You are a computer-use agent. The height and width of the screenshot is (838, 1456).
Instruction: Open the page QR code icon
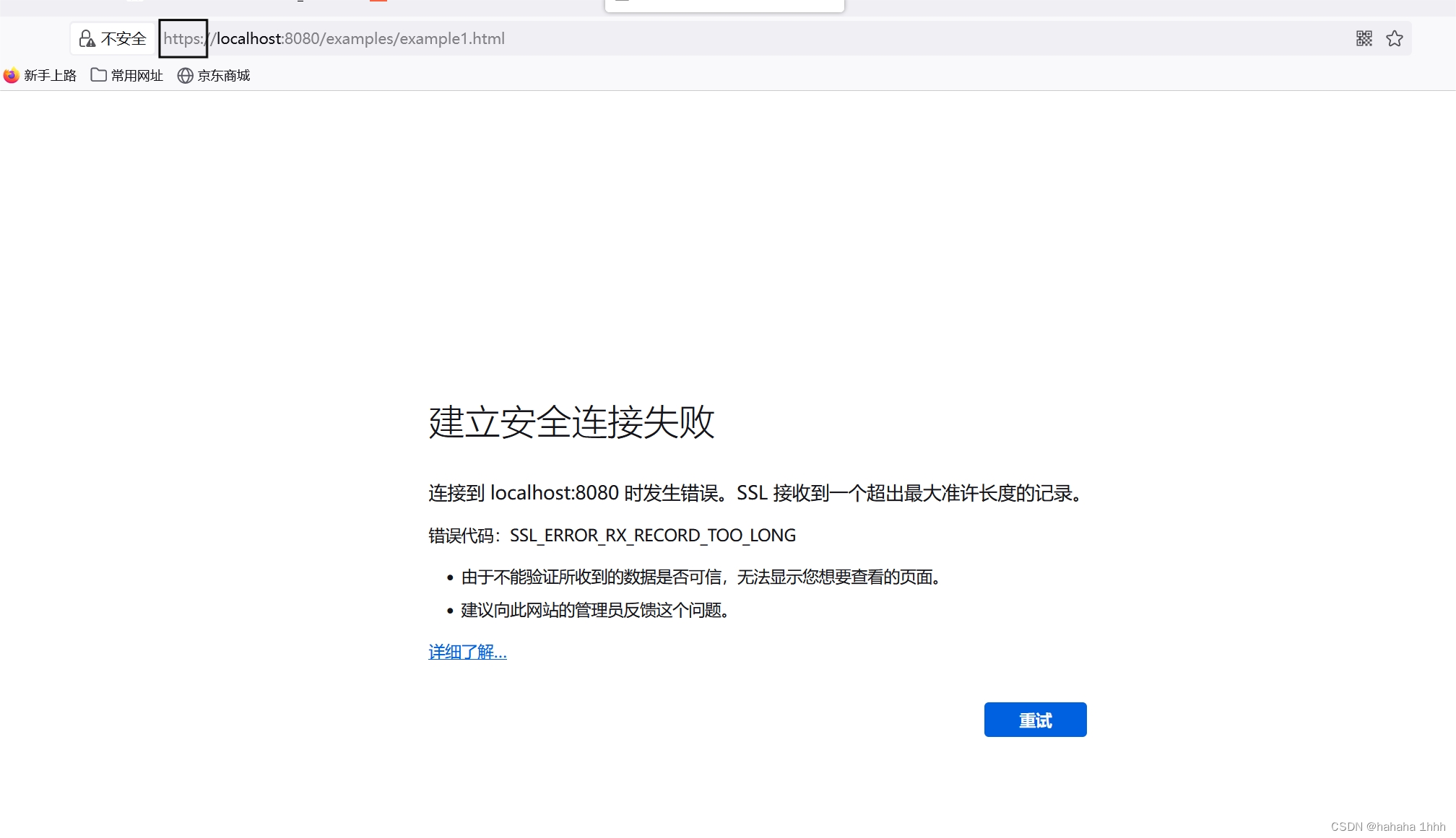point(1364,38)
